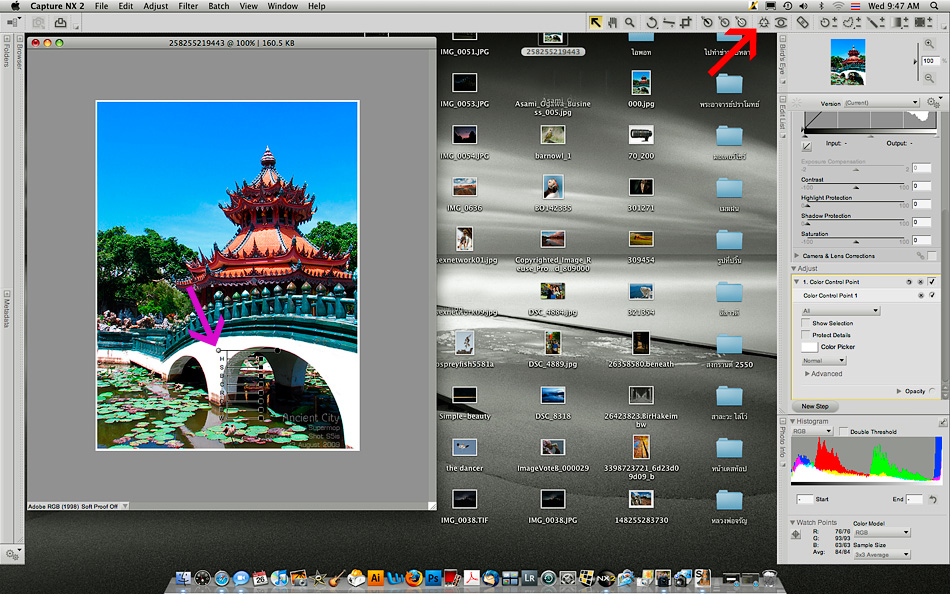This screenshot has height=594, width=950.
Task: Open the Sample Size dropdown
Action: point(881,554)
